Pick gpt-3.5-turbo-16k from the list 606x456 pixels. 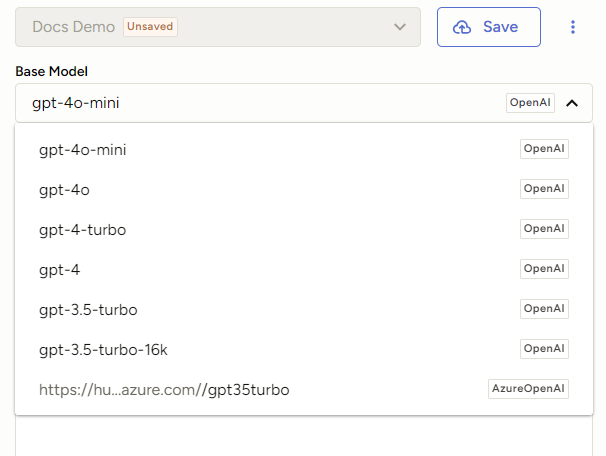point(304,349)
